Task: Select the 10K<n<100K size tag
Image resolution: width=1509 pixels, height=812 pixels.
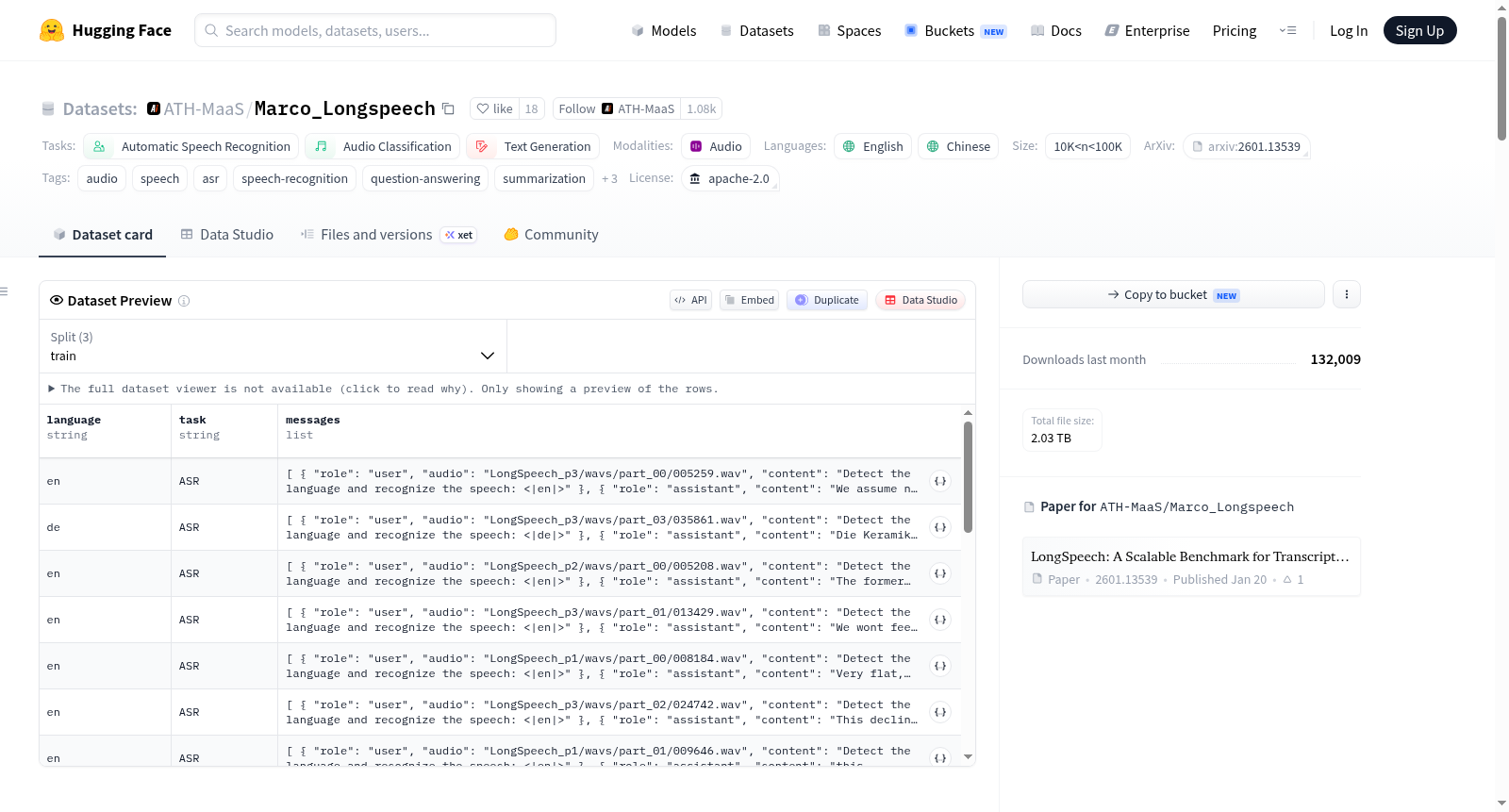Action: tap(1087, 146)
